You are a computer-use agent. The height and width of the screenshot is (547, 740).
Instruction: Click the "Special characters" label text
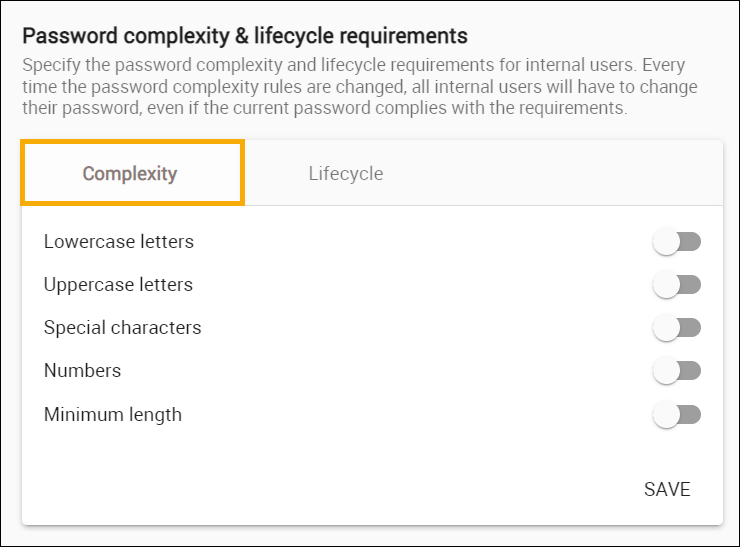pyautogui.click(x=122, y=328)
